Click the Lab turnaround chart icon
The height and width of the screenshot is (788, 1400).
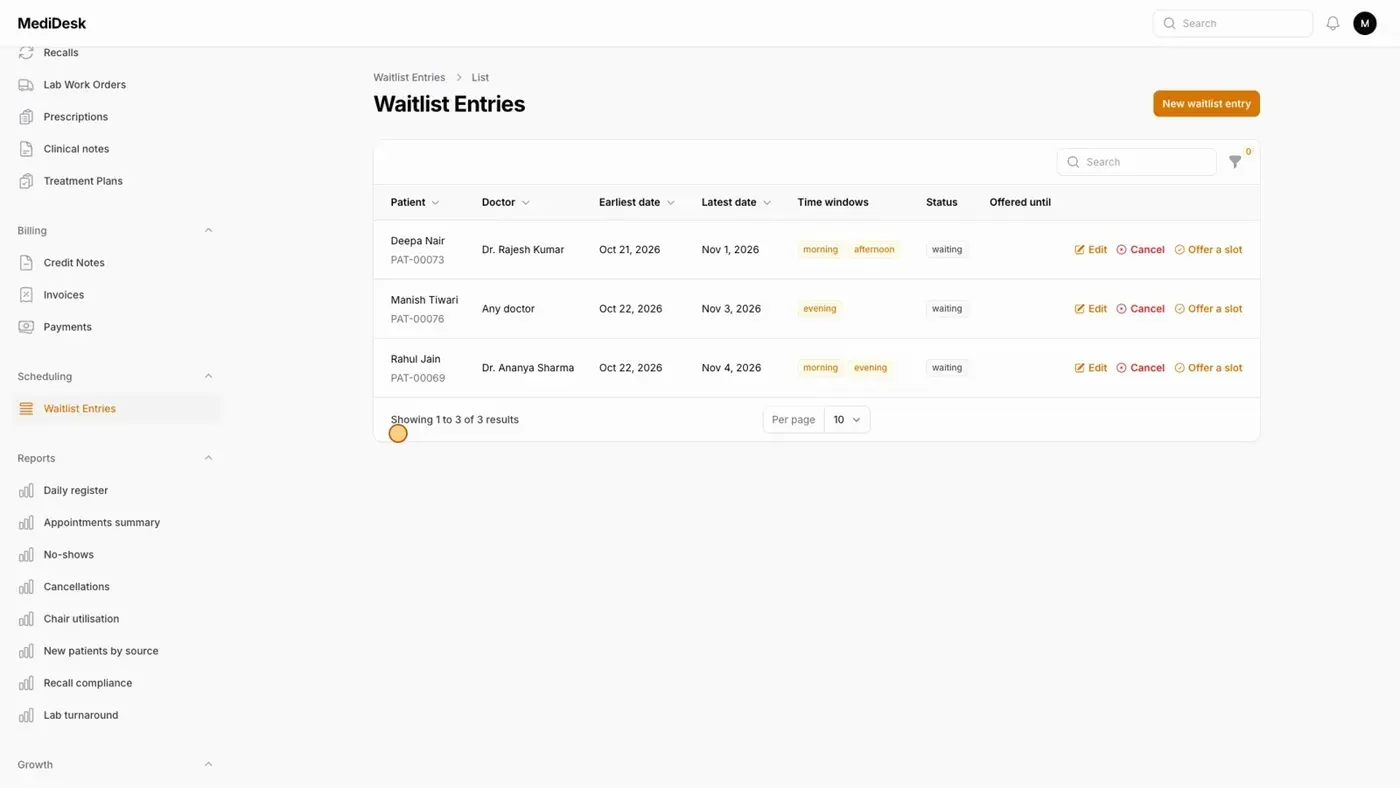point(26,715)
